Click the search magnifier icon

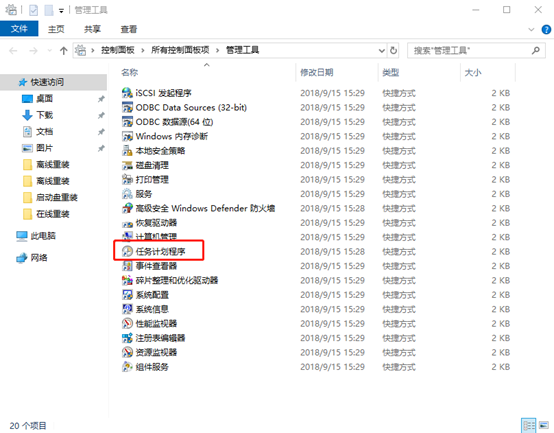pos(536,51)
